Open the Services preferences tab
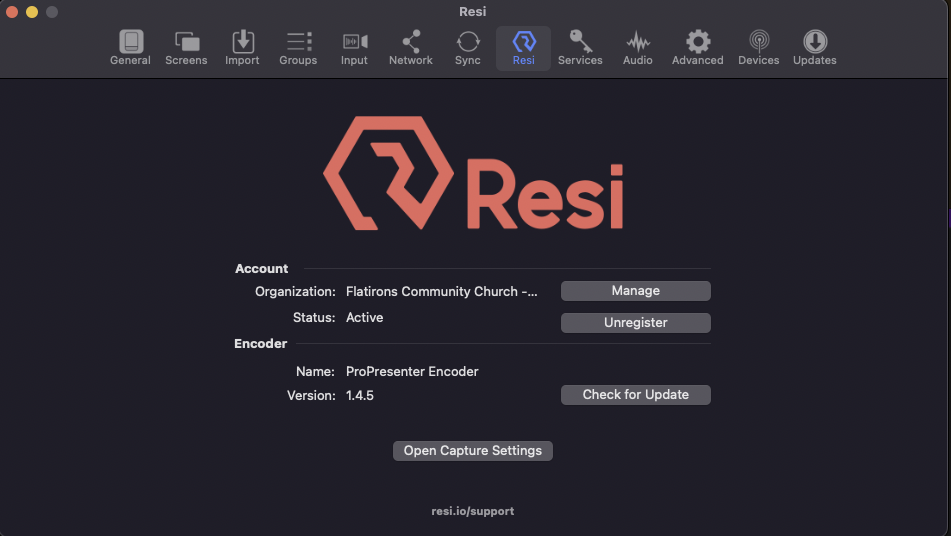 coord(580,48)
